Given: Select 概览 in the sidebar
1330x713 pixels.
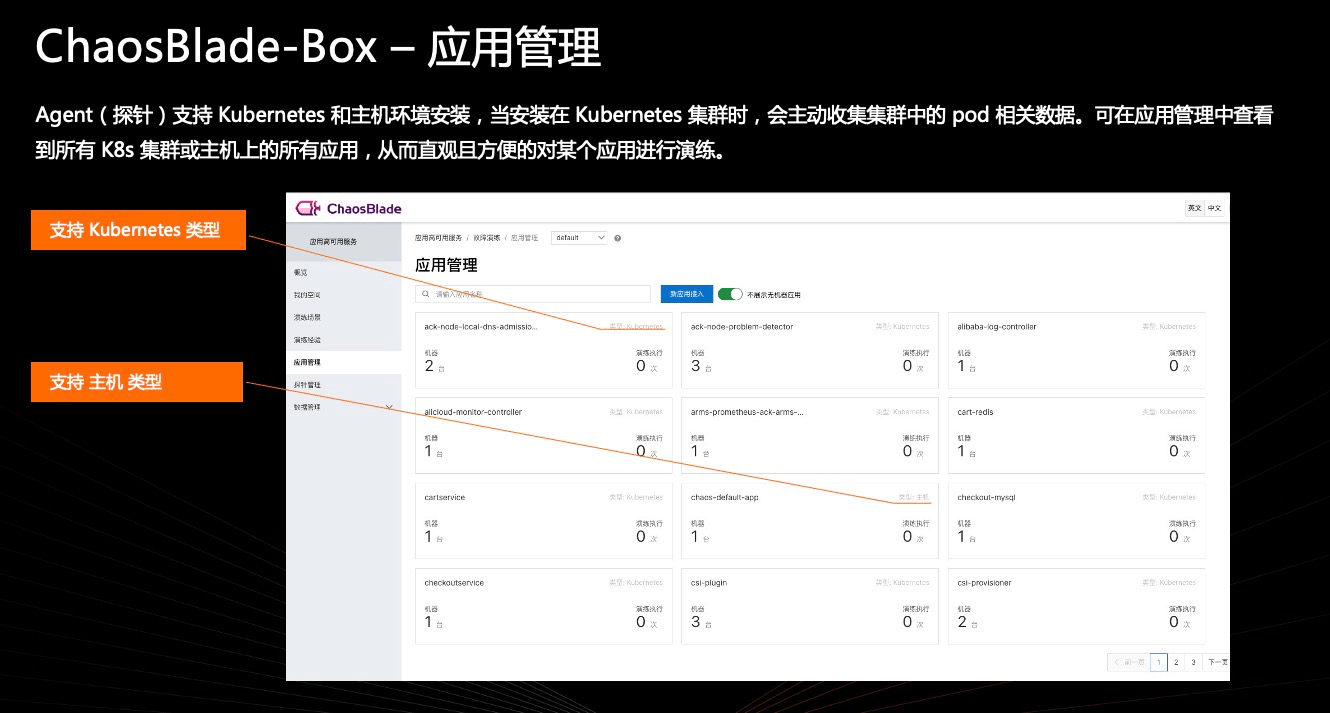Looking at the screenshot, I should [301, 272].
